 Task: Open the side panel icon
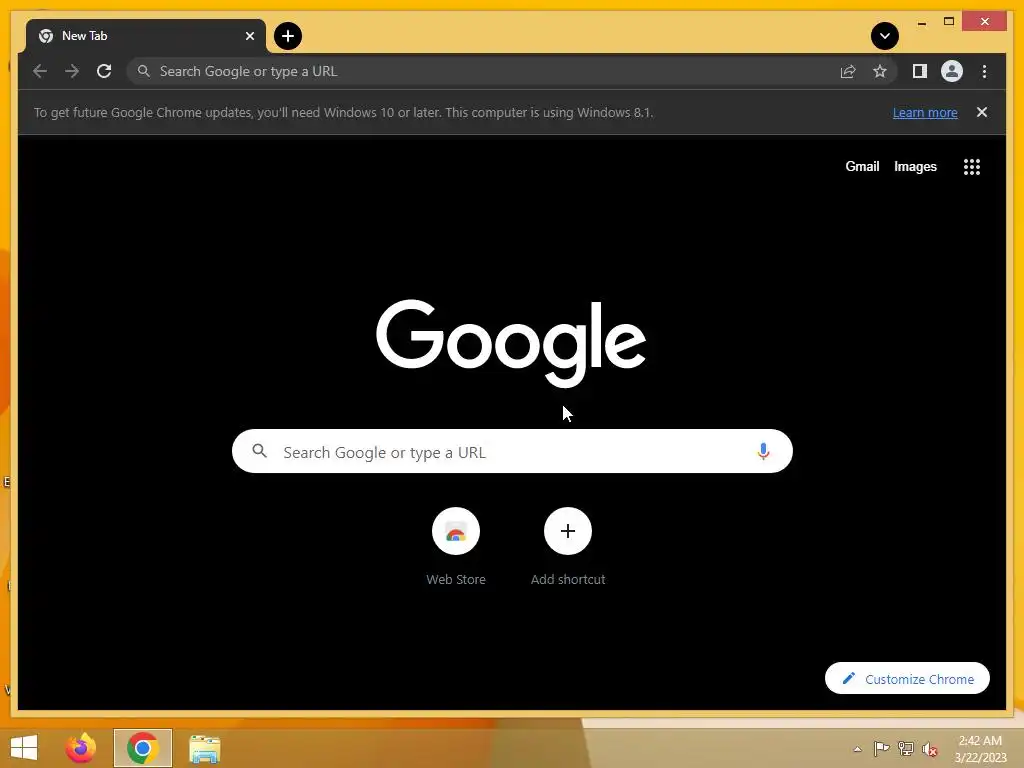(920, 71)
